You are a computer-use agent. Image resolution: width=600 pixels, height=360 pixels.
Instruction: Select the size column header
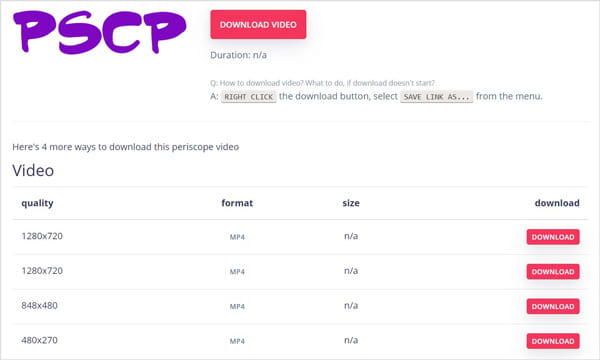pyautogui.click(x=351, y=203)
